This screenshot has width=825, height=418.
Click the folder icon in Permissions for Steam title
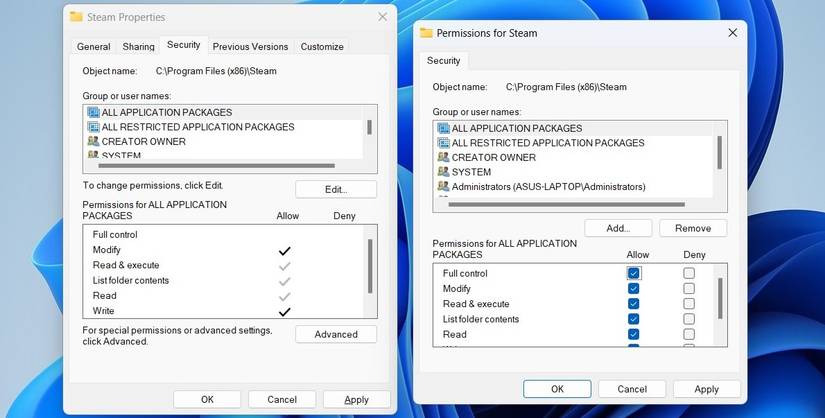pos(426,33)
